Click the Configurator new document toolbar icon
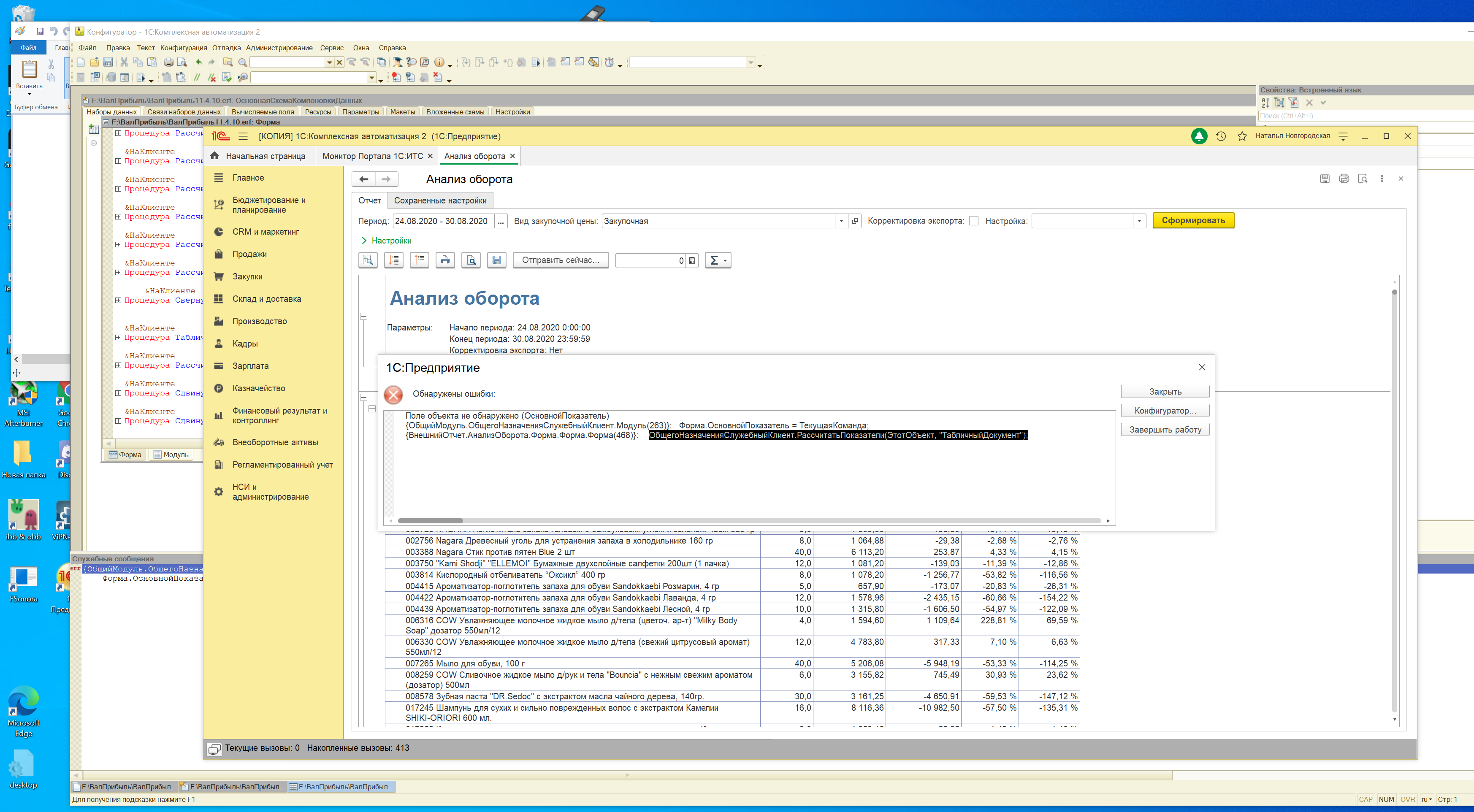Viewport: 1474px width, 812px height. 81,62
